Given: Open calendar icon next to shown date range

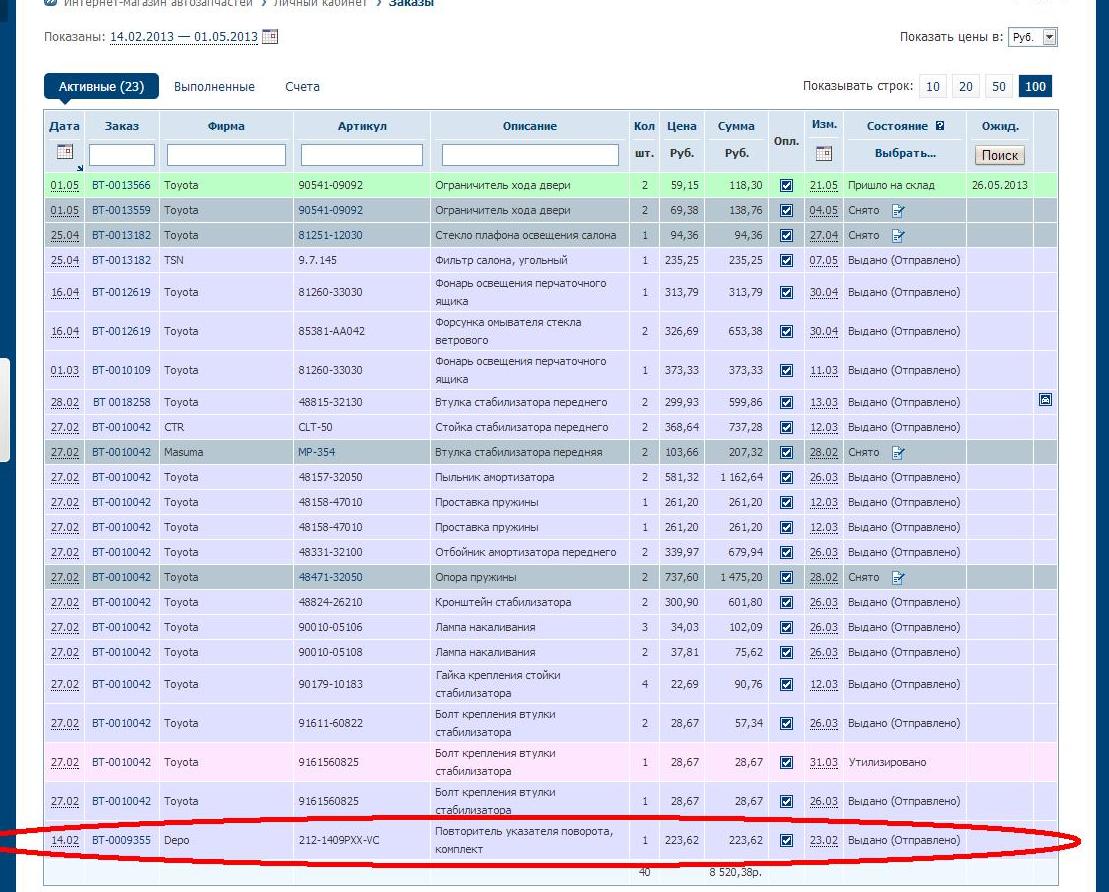Looking at the screenshot, I should point(270,37).
